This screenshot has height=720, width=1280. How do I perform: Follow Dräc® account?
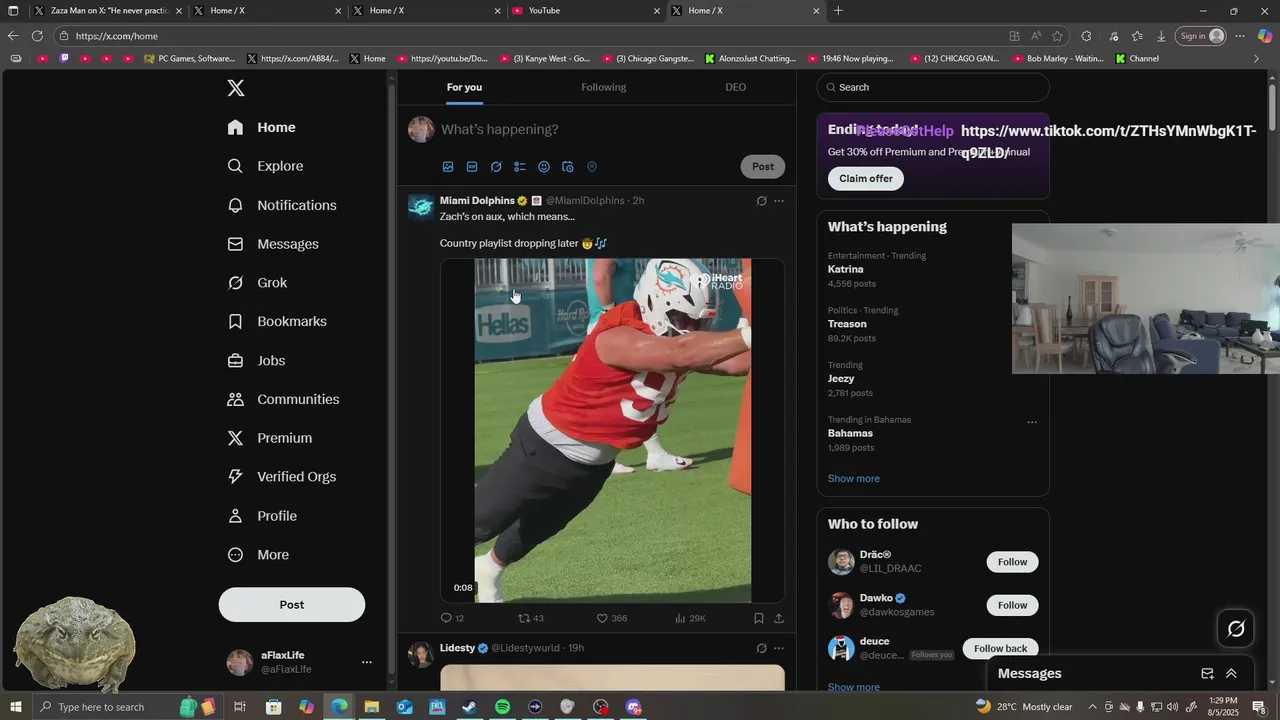[1012, 562]
